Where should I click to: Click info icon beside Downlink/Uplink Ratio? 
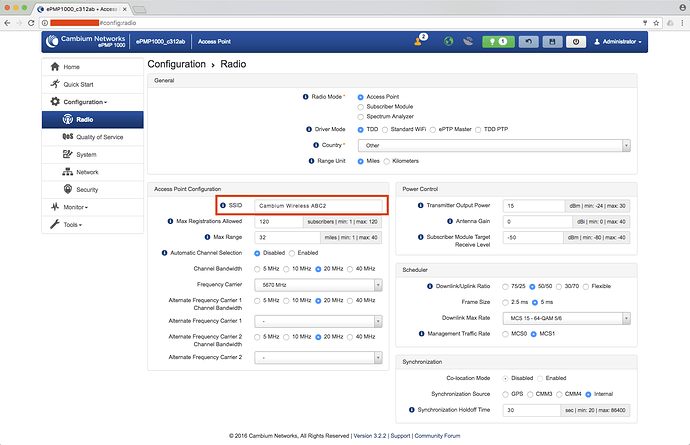pos(429,287)
